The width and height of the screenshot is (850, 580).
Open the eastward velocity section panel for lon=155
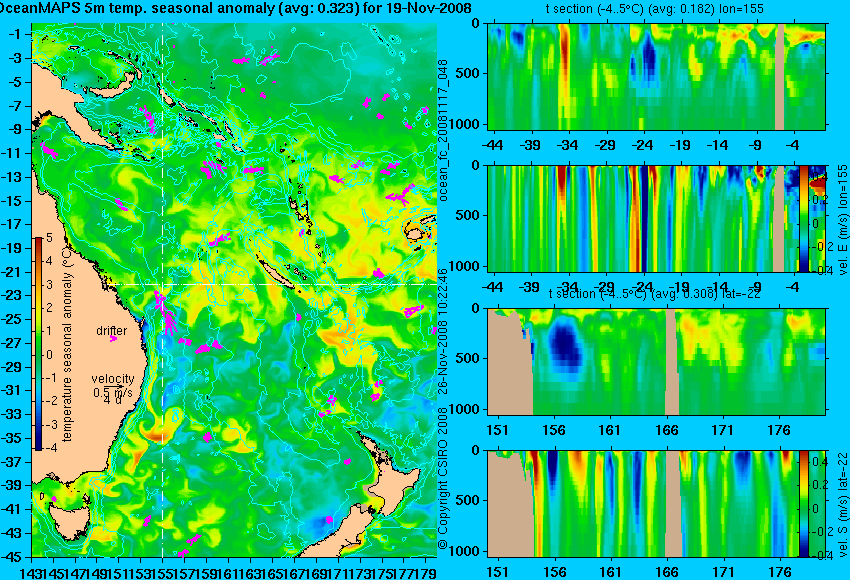click(x=656, y=218)
